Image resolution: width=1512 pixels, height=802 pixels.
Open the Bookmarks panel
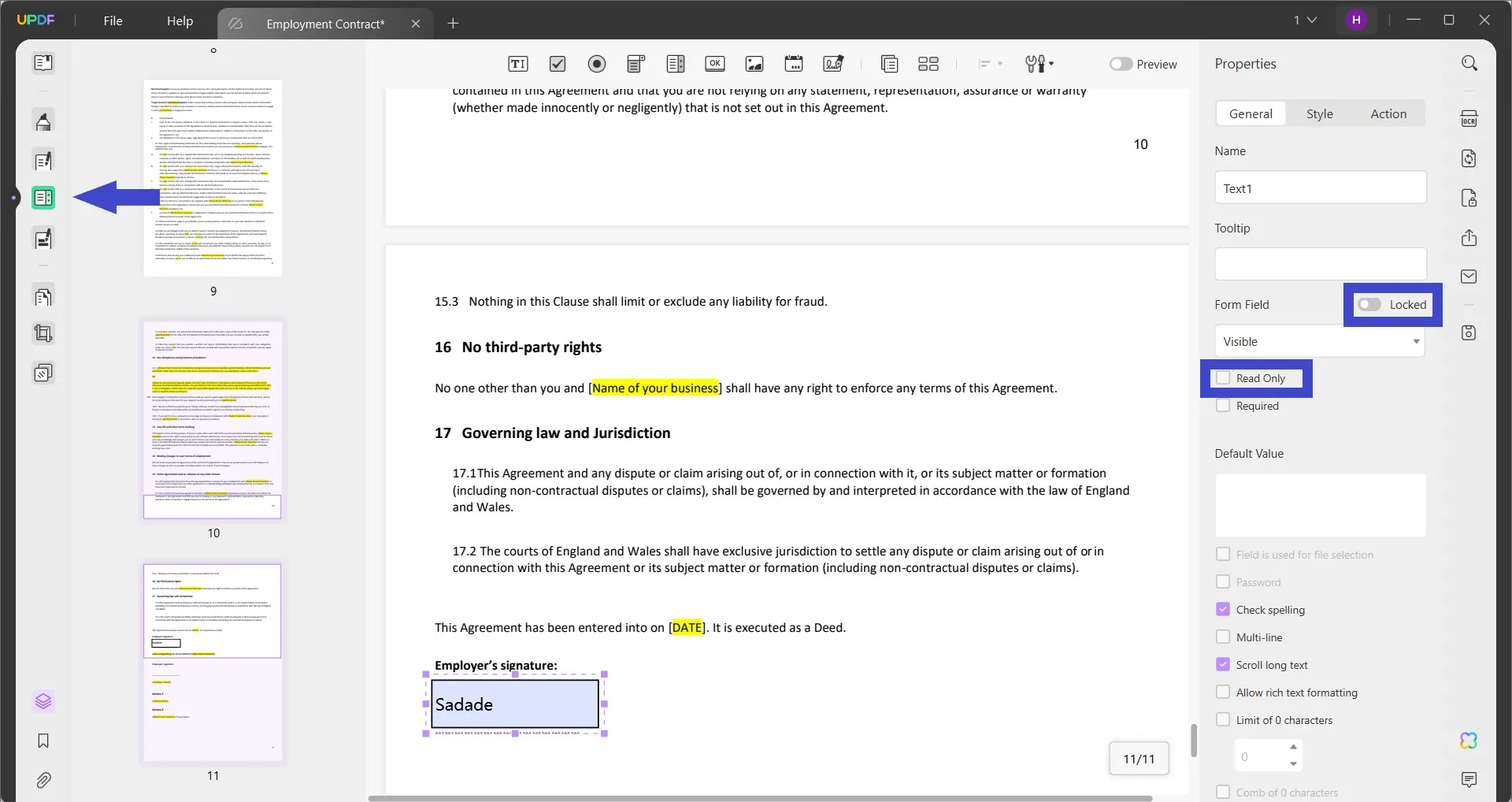point(43,741)
